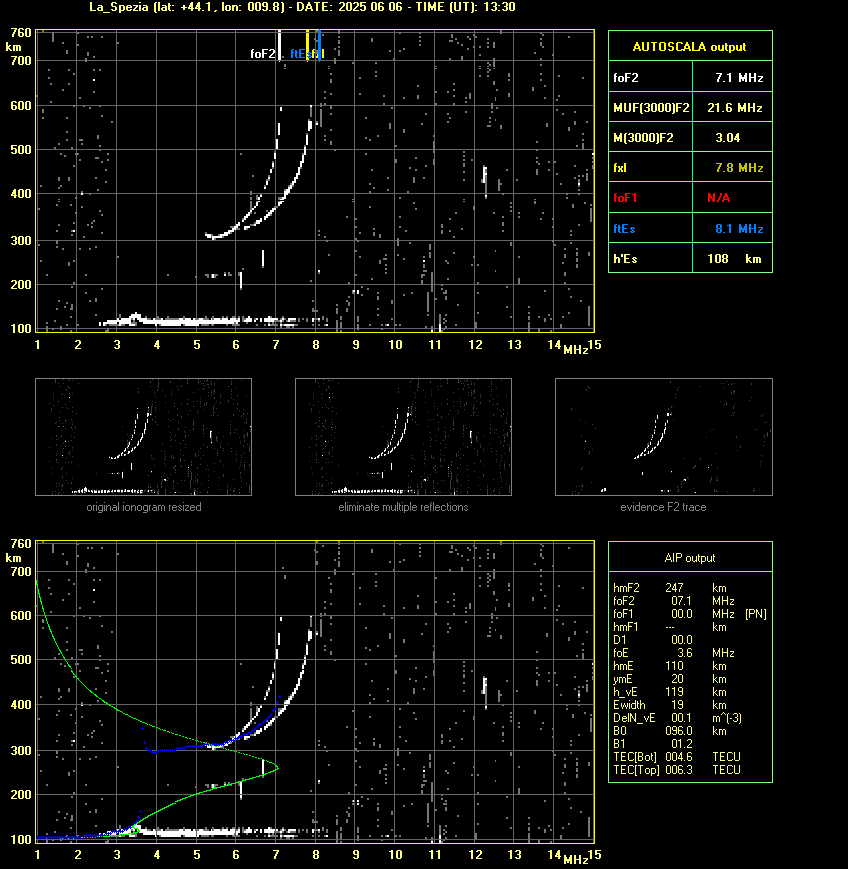
Task: Open the evidence F2 trace thumbnail
Action: click(x=664, y=437)
